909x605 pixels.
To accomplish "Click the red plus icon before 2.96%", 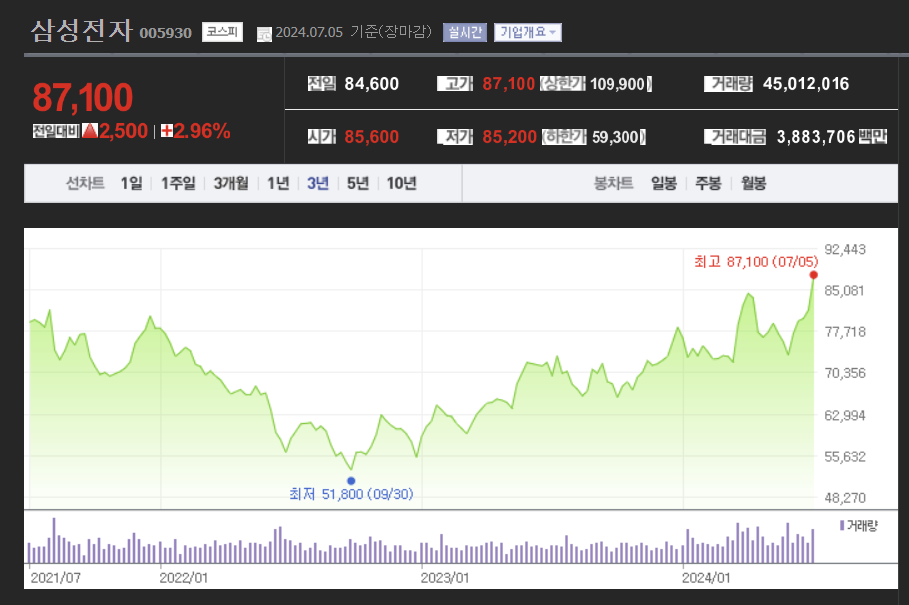I will point(167,130).
